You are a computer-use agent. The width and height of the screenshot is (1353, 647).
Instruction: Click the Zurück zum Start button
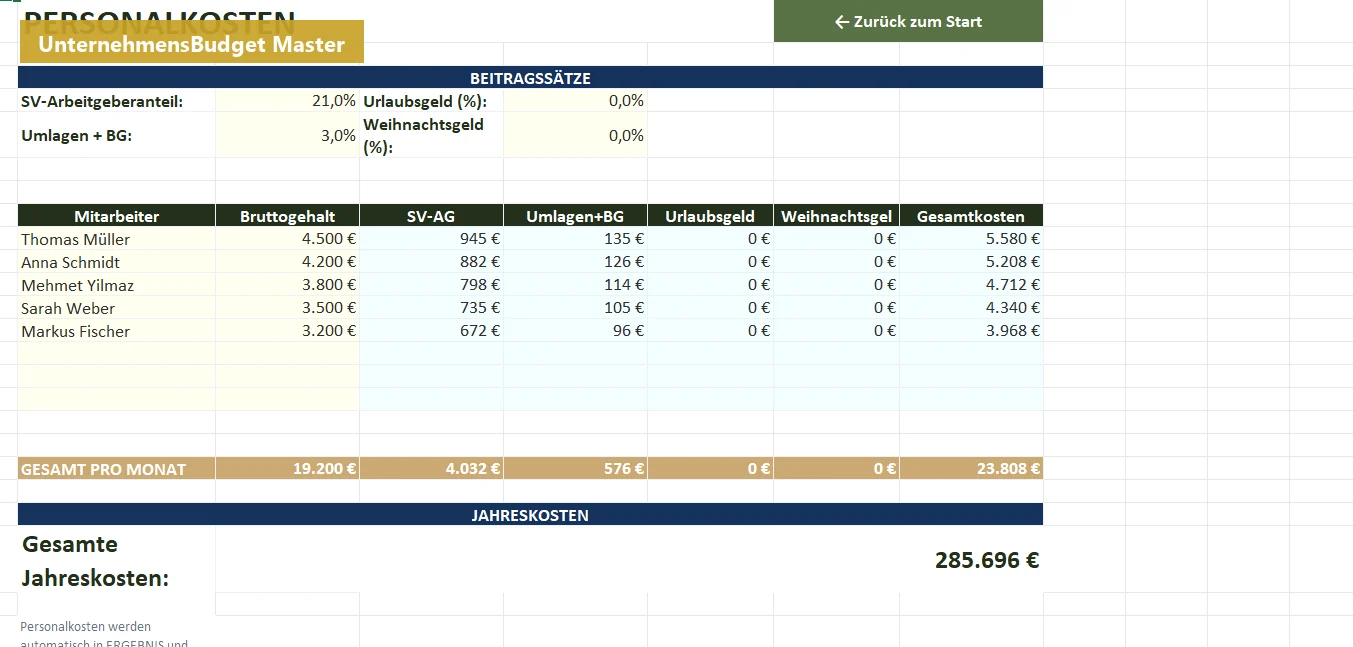pyautogui.click(x=908, y=21)
